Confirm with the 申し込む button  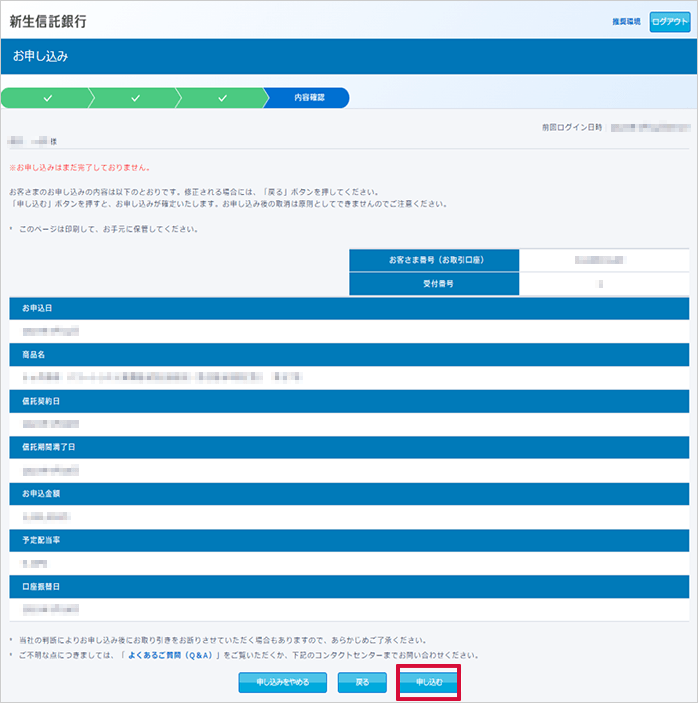point(429,682)
